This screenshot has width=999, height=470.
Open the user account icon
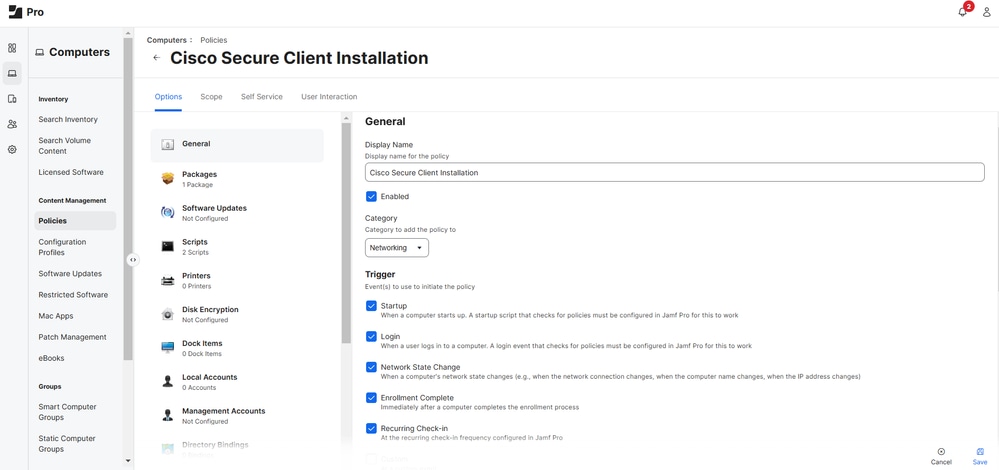[x=987, y=12]
